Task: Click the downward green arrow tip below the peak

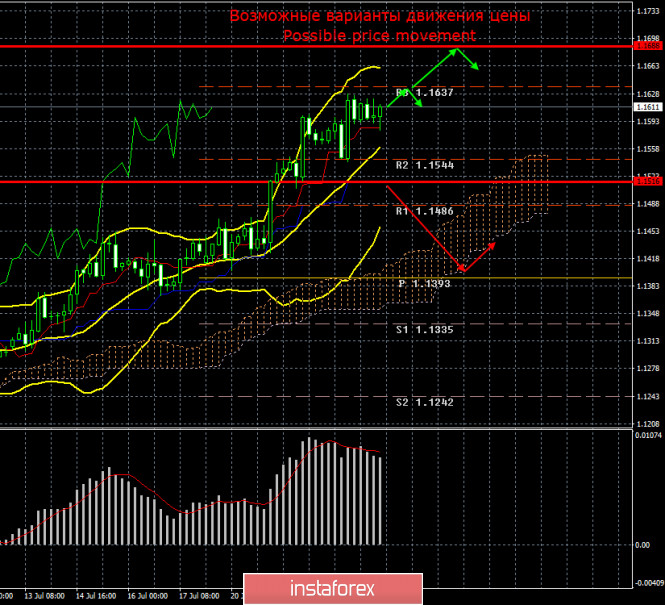Action: (476, 68)
